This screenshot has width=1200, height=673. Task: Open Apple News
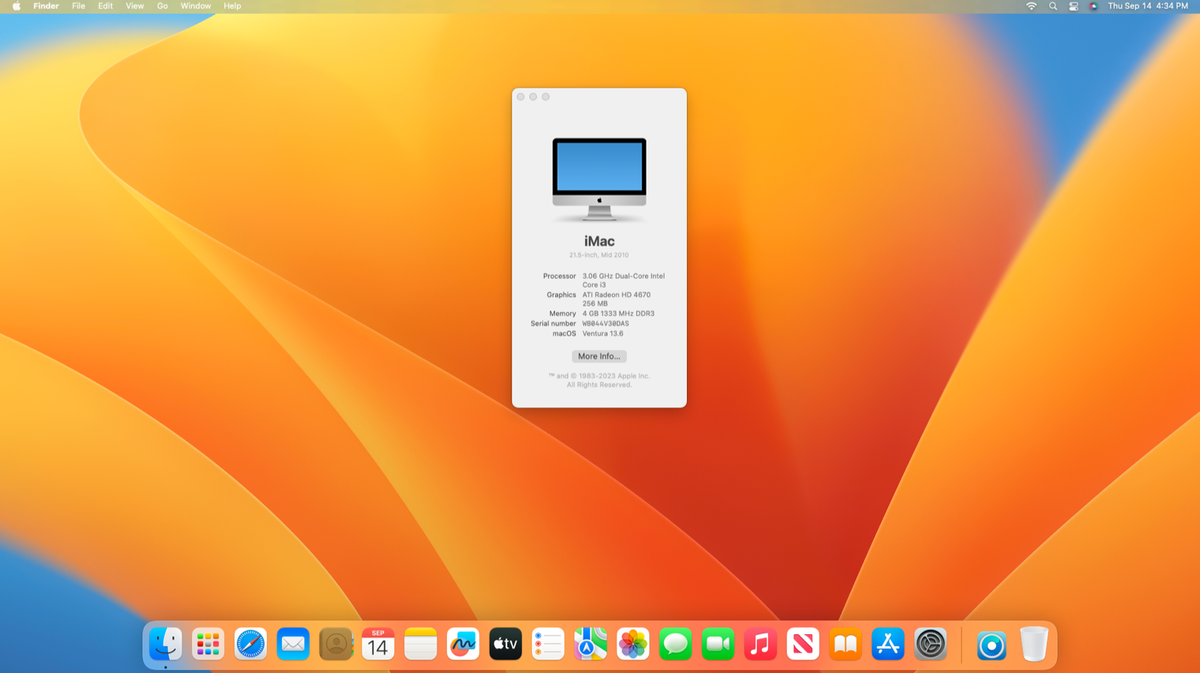(x=803, y=644)
